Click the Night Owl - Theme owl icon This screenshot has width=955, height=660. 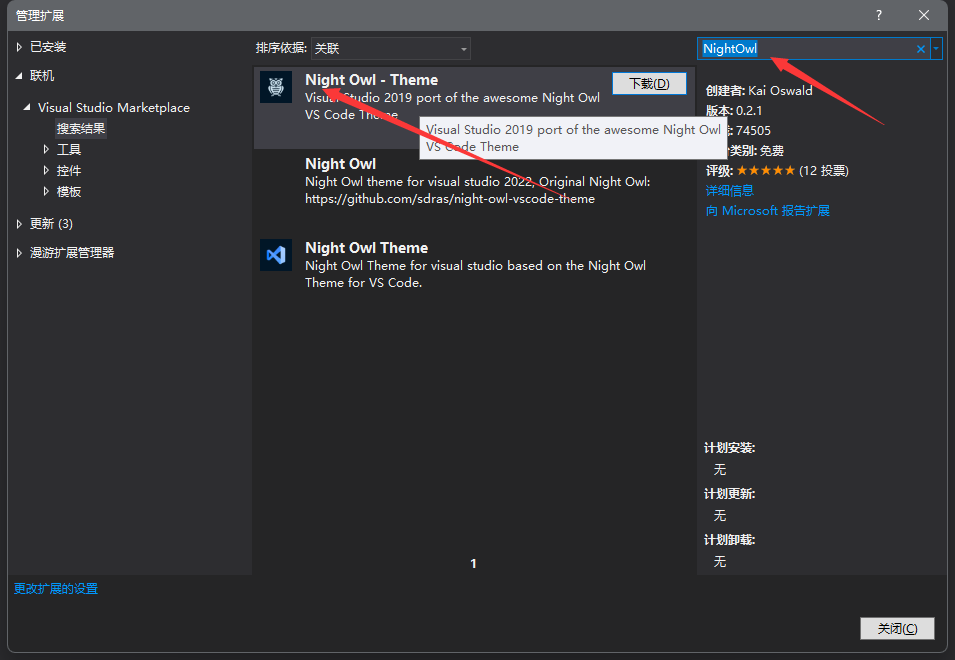click(276, 87)
